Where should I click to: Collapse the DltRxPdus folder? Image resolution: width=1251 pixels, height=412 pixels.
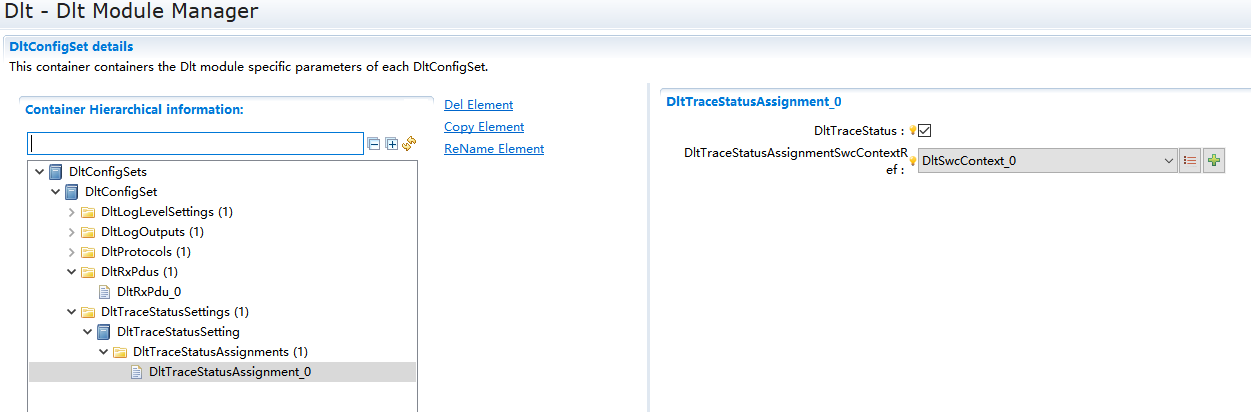[x=71, y=272]
